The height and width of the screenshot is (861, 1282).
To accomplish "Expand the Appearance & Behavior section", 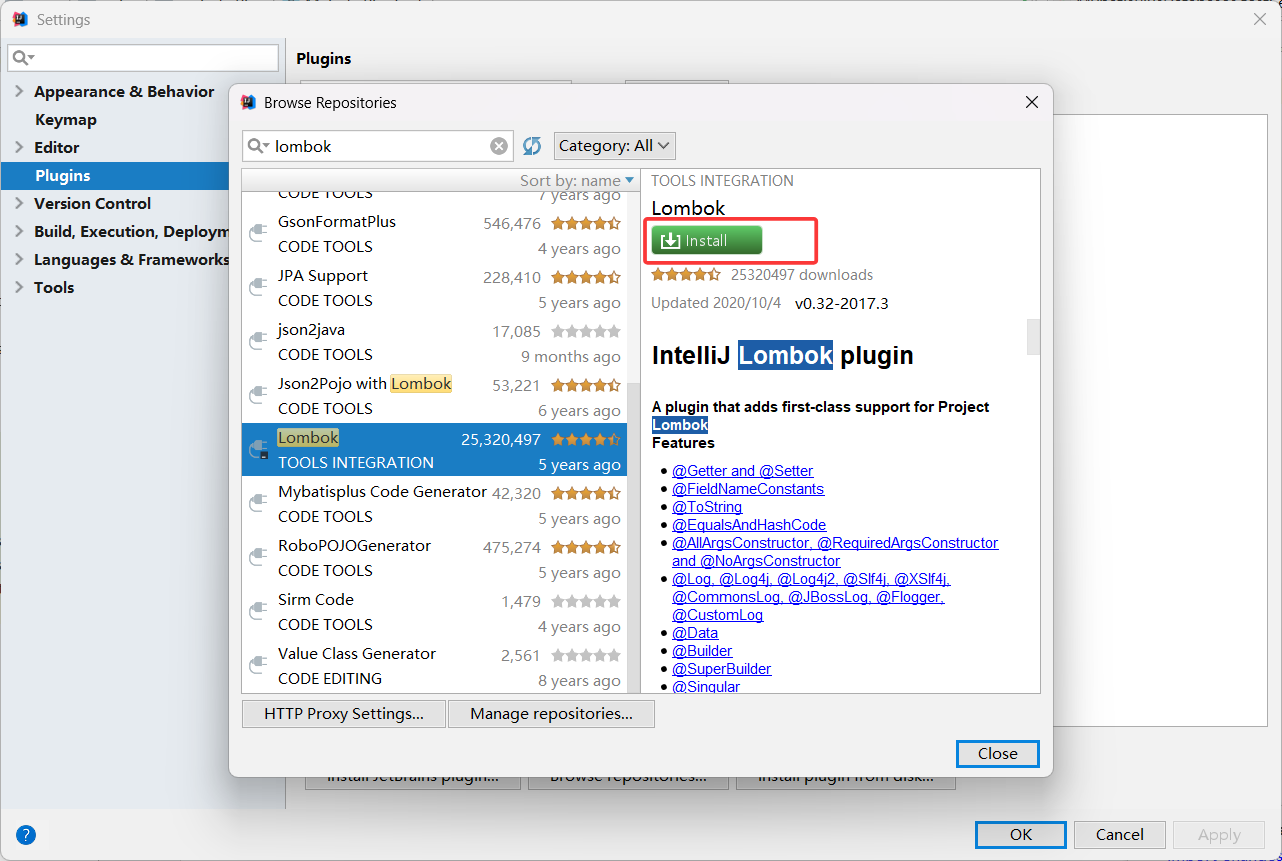I will (x=19, y=91).
